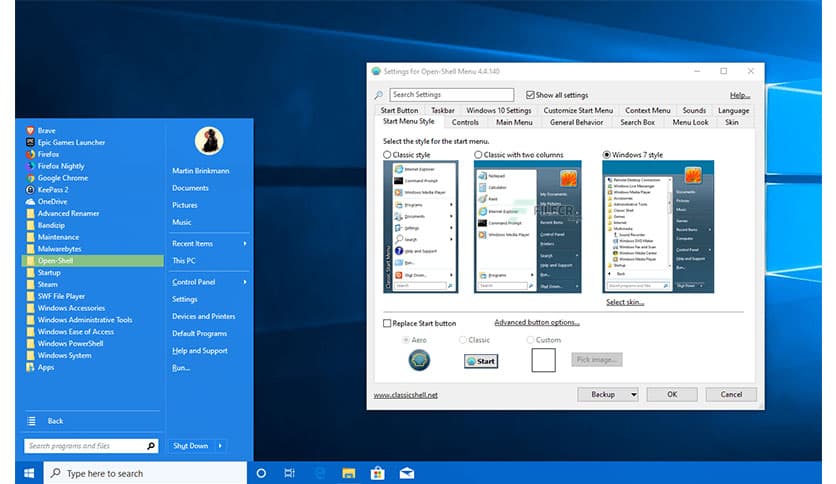
Task: Open Brave browser icon in start menu
Action: tap(30, 131)
